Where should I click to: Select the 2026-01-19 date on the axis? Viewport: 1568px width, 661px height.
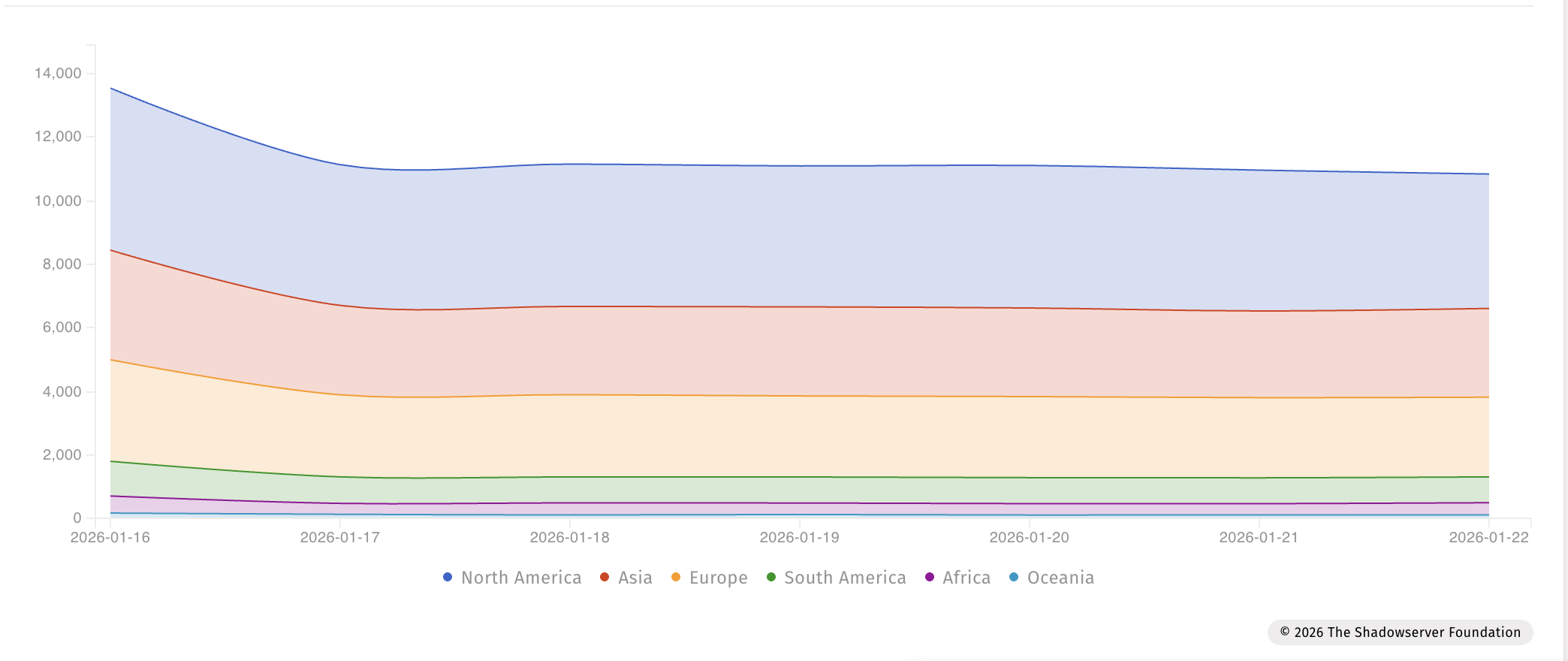[x=799, y=538]
